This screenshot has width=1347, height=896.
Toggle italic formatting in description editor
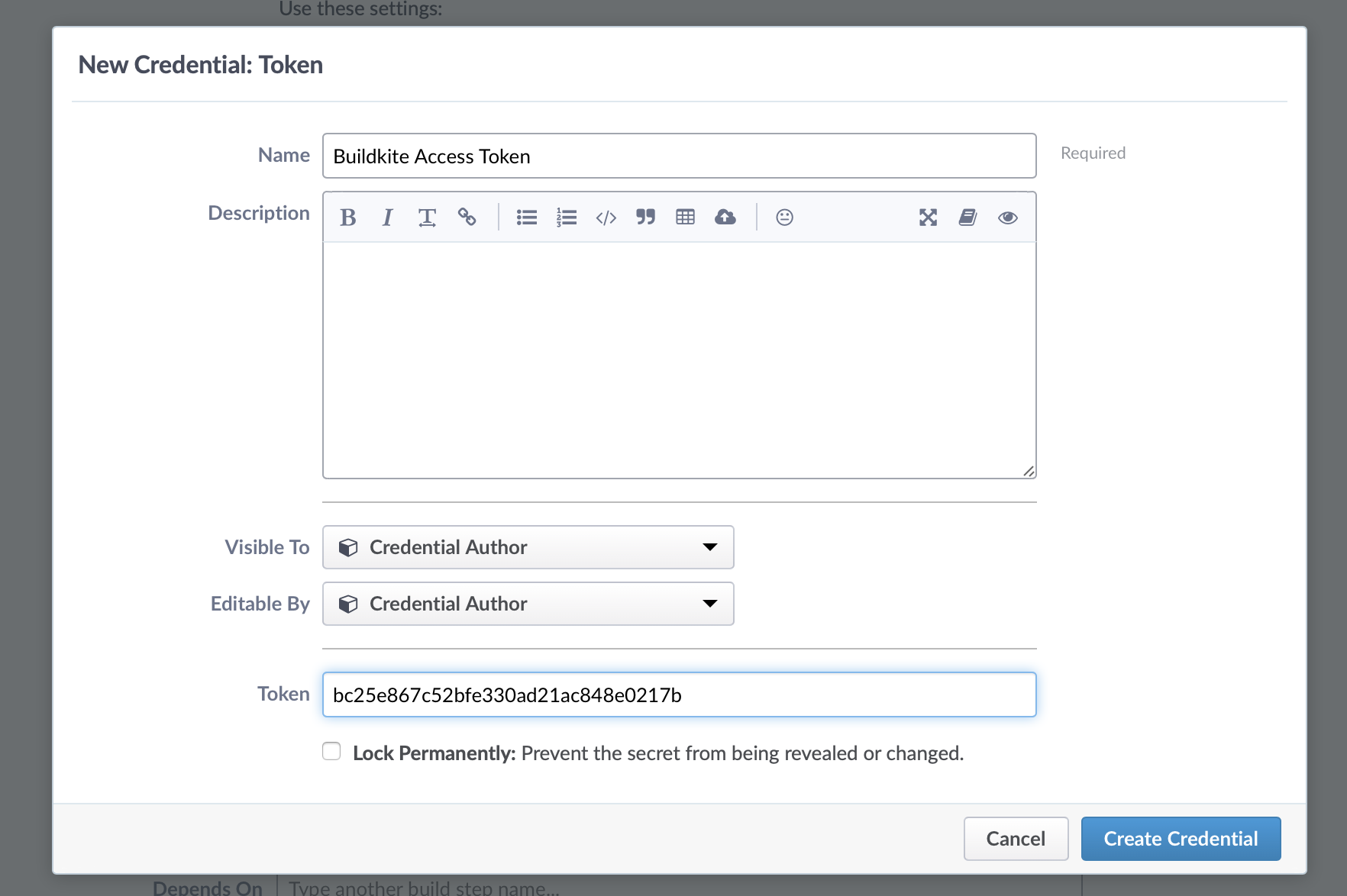(x=387, y=218)
